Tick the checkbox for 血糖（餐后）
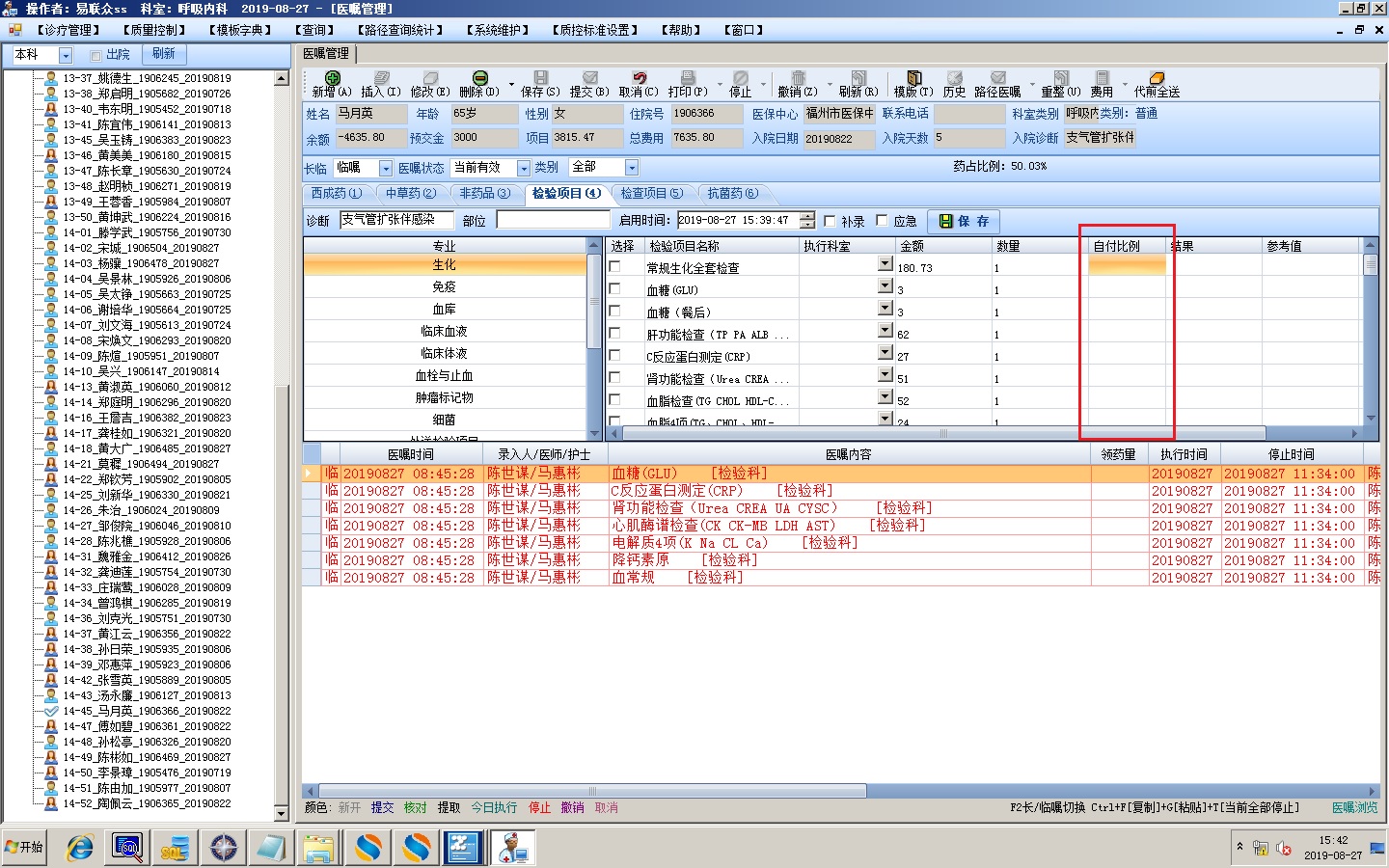The image size is (1389, 868). 614,311
